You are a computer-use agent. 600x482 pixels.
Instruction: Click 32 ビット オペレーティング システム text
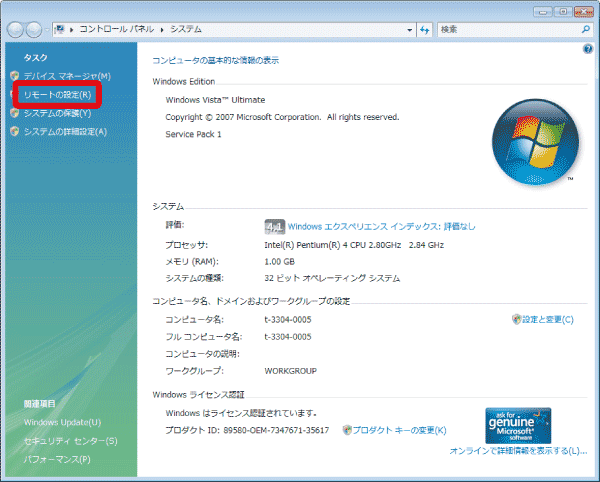tap(332, 278)
